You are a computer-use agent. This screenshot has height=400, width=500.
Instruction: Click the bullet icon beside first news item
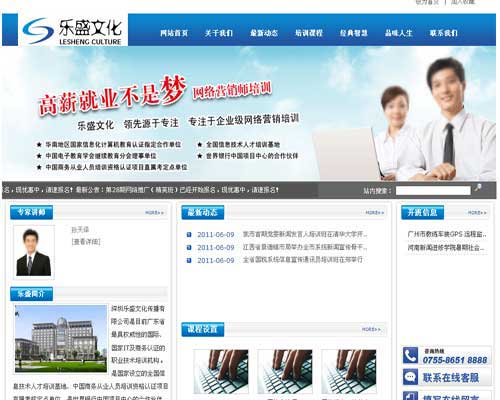[189, 235]
